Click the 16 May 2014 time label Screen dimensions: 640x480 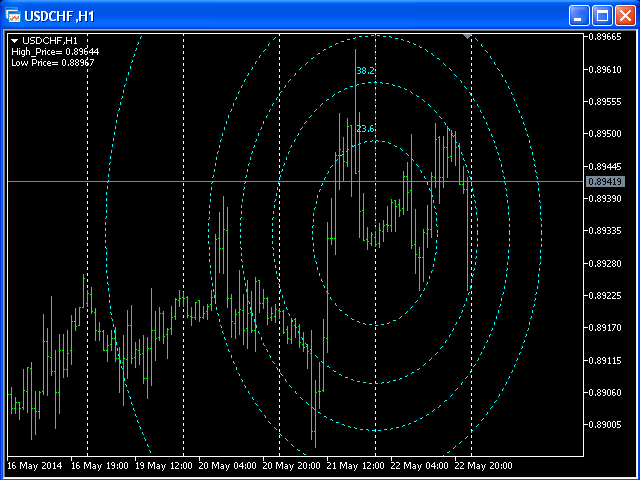[35, 466]
